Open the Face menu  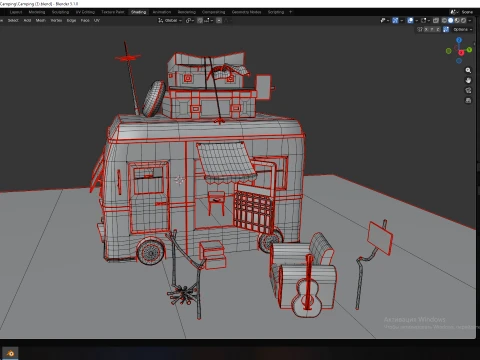click(x=85, y=20)
